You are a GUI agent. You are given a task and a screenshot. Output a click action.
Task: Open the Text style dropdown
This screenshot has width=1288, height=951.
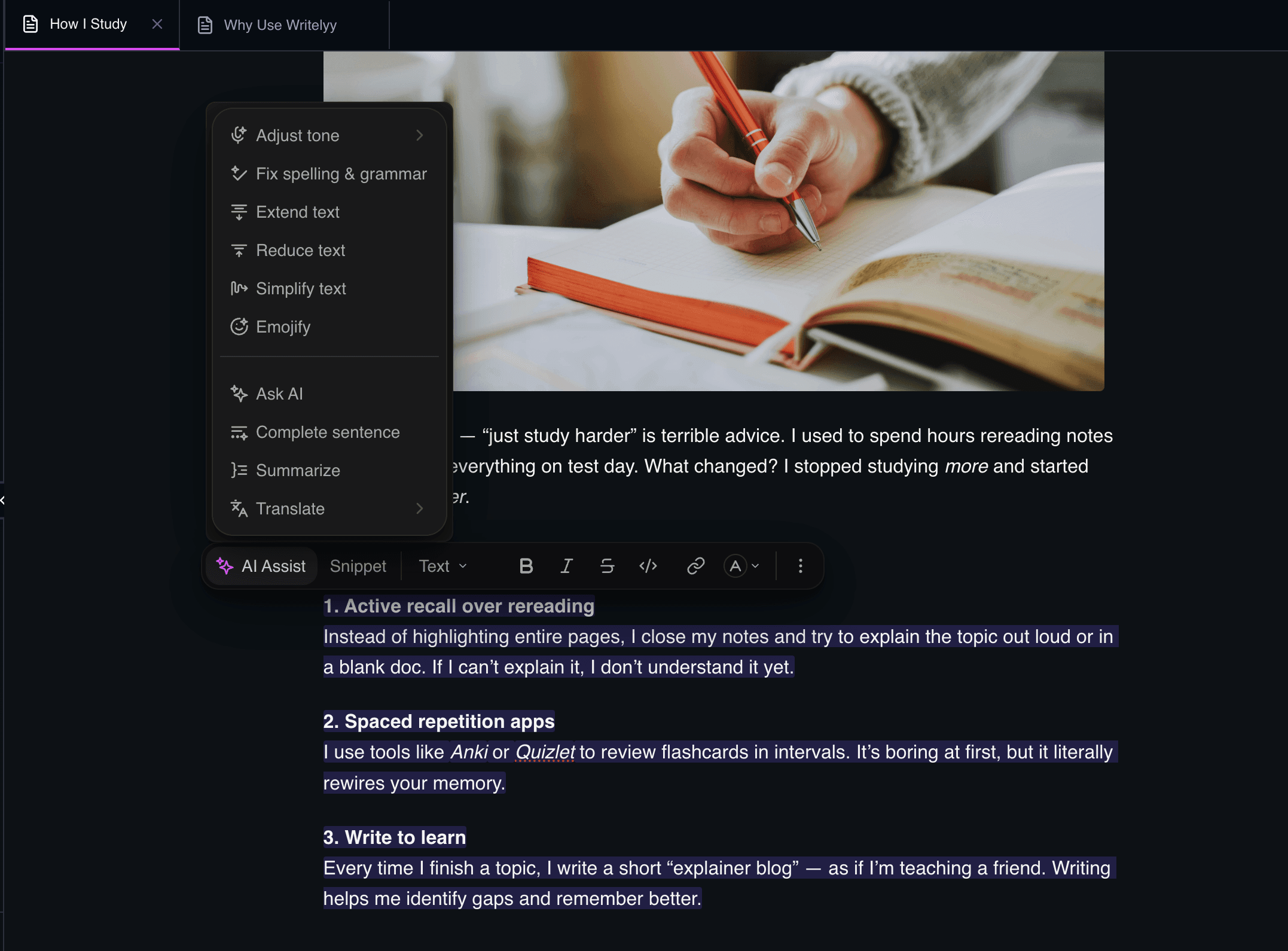coord(442,566)
